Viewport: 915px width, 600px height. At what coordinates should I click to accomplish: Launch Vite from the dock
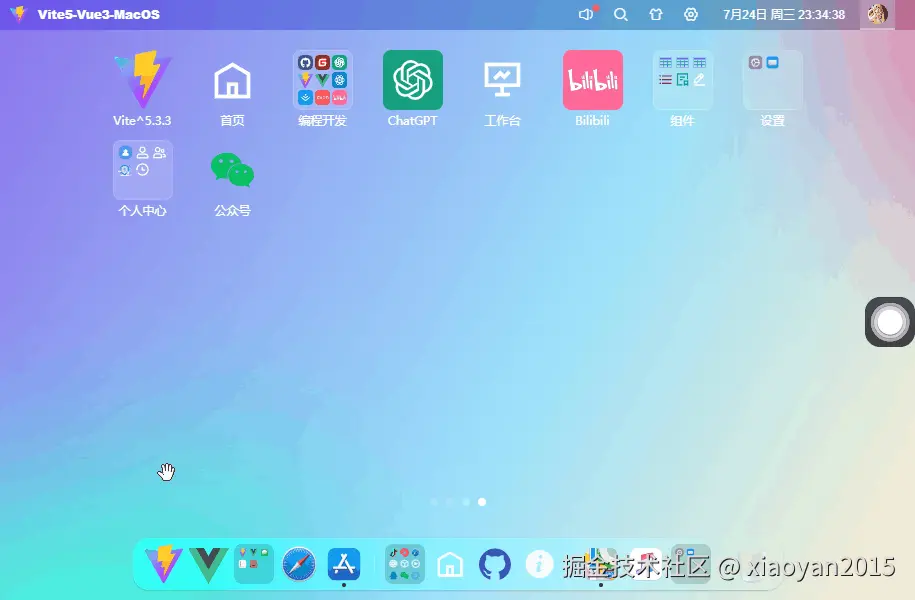[x=163, y=564]
